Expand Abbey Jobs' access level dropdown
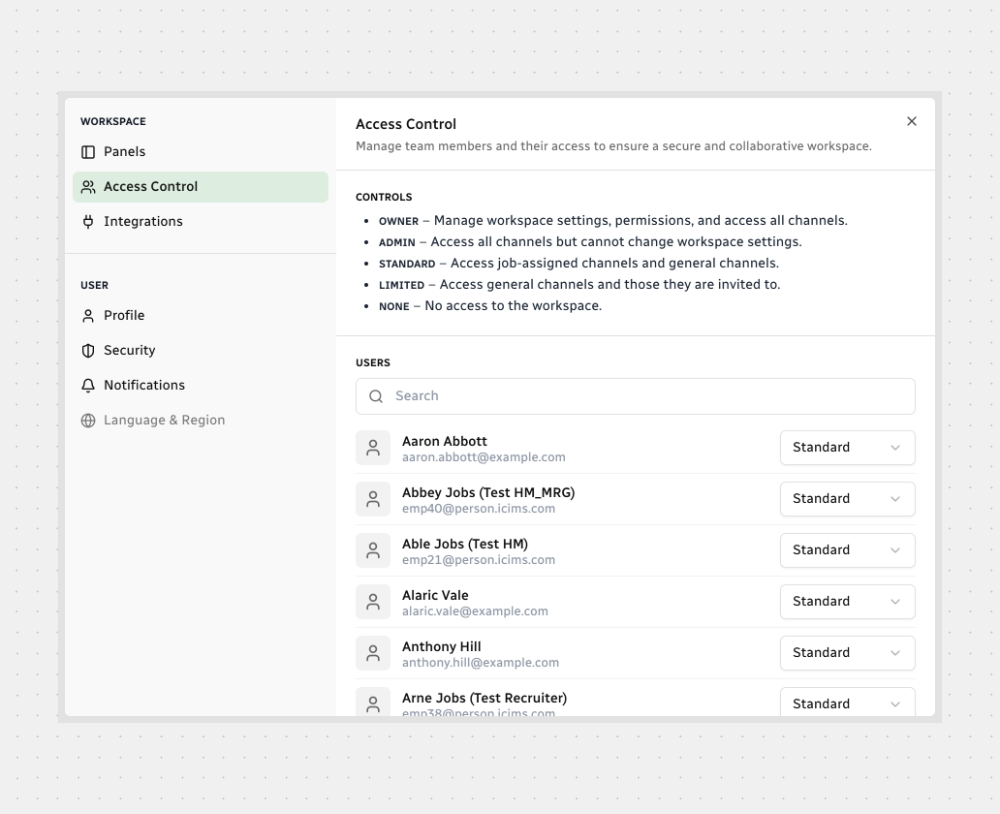 [847, 499]
